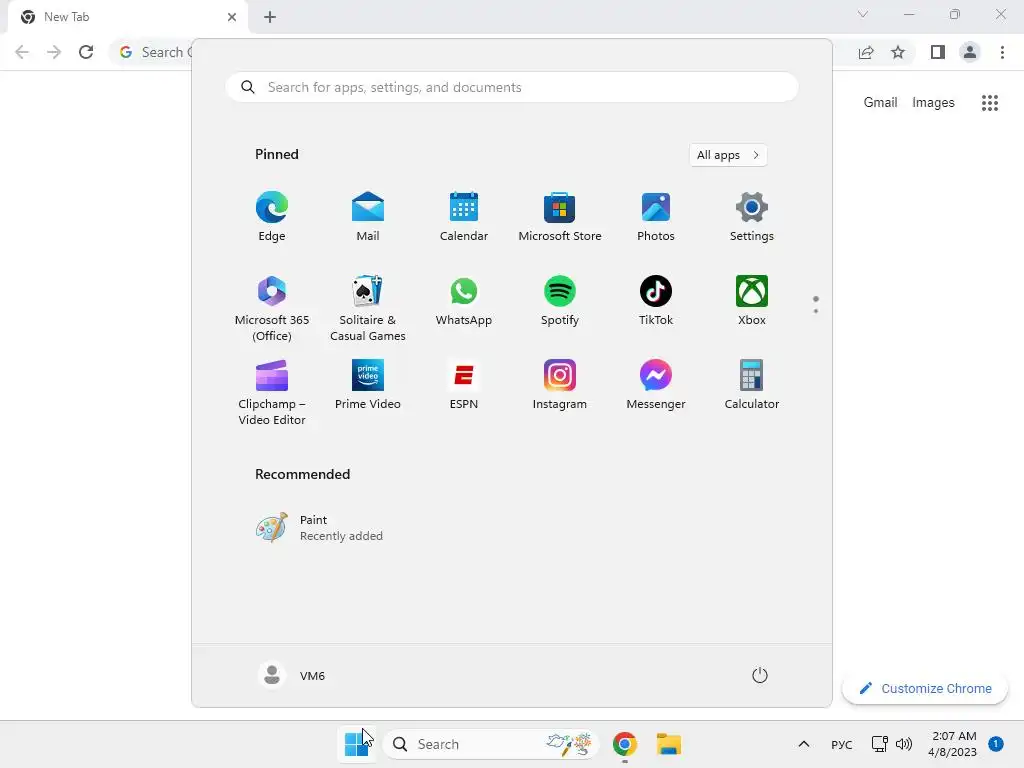Open Clipchamp – Video Editor

(x=272, y=392)
